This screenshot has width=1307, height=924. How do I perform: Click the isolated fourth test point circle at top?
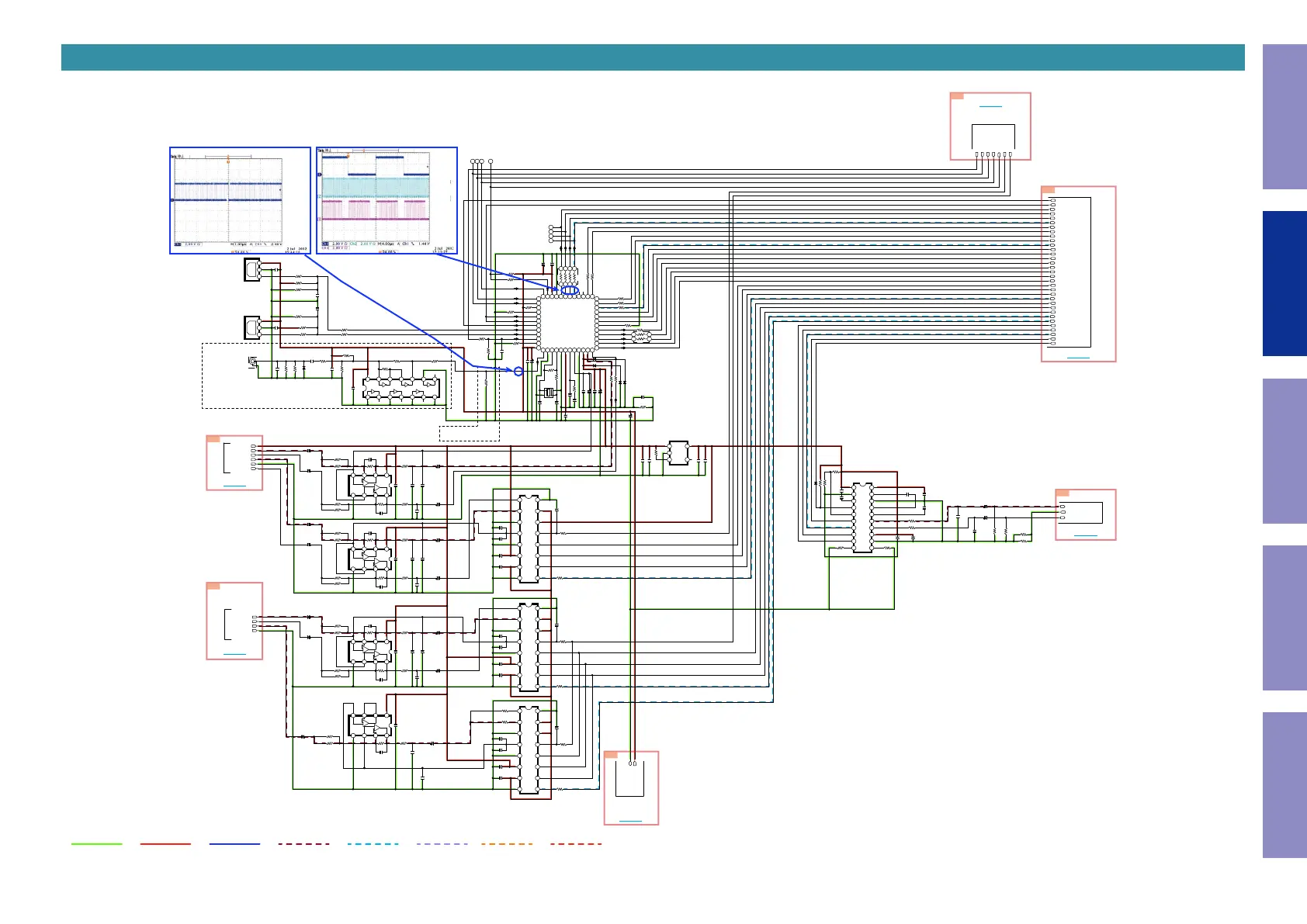coord(491,161)
